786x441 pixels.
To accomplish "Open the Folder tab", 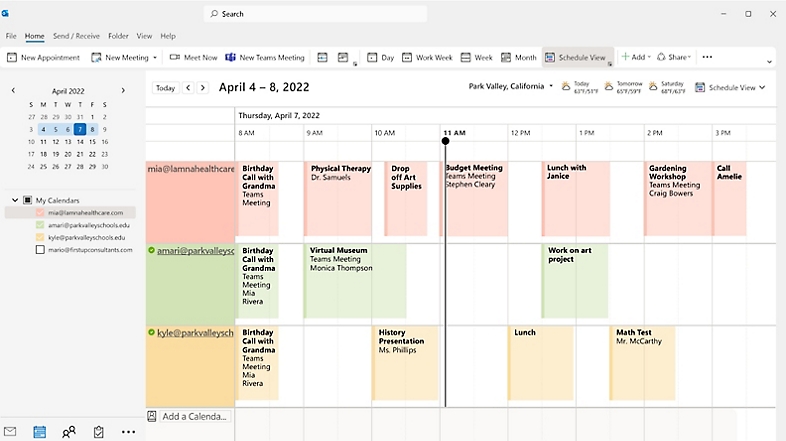I will [118, 36].
